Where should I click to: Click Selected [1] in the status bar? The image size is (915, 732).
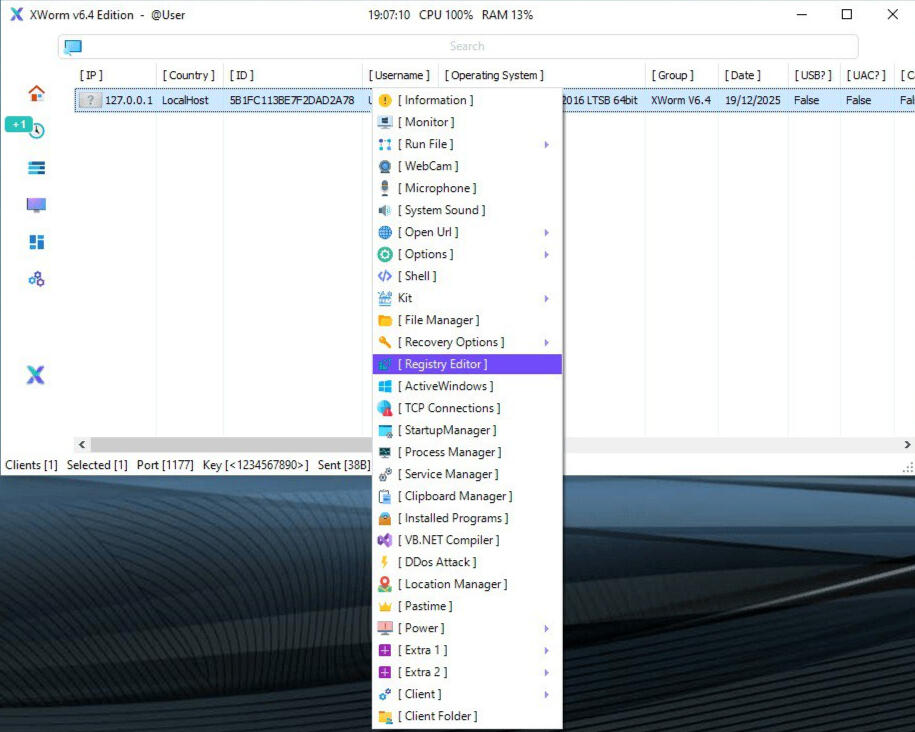(97, 465)
